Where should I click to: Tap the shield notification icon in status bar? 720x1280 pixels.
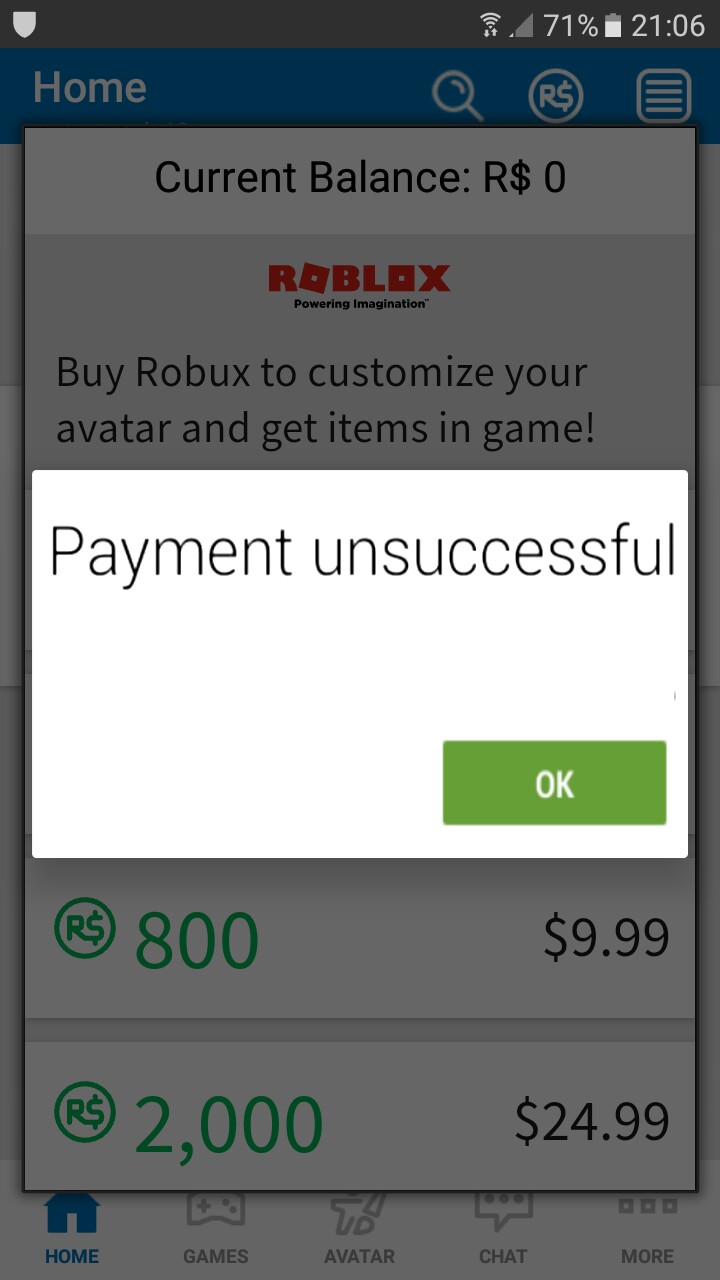point(24,24)
